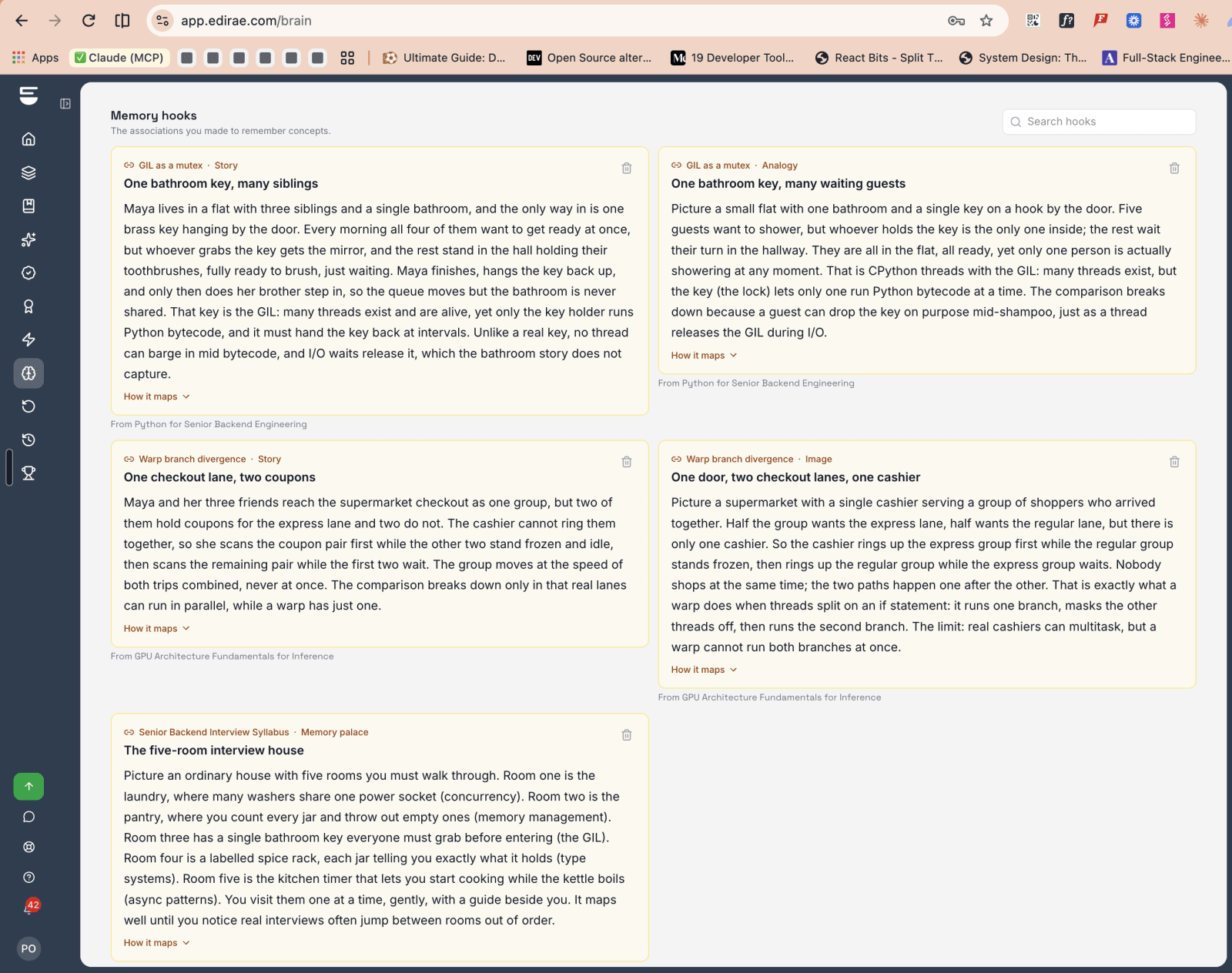Expand 'How it maps' under two coupons story
The width and height of the screenshot is (1232, 973).
pyautogui.click(x=157, y=629)
